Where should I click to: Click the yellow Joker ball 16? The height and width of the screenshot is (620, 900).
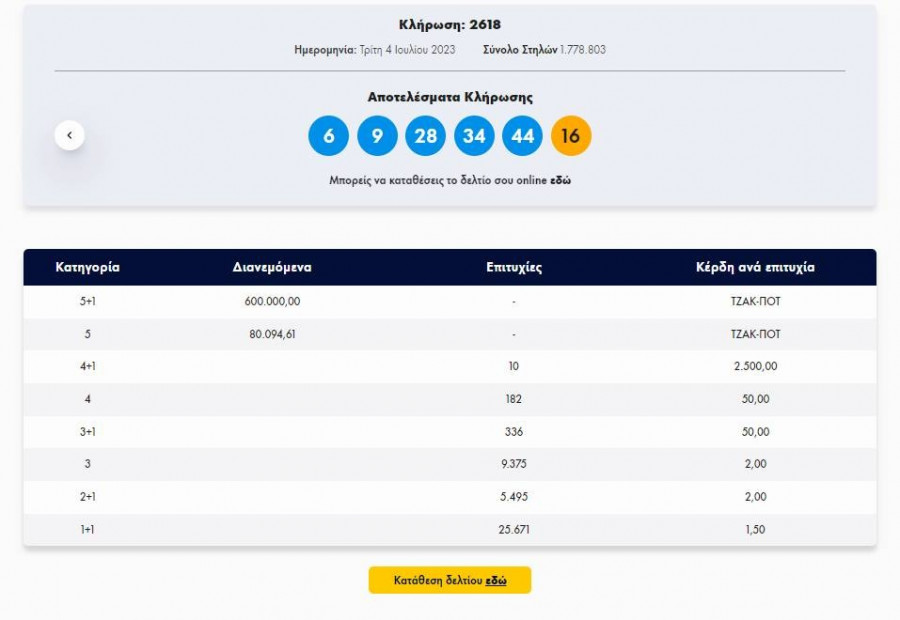click(x=571, y=136)
